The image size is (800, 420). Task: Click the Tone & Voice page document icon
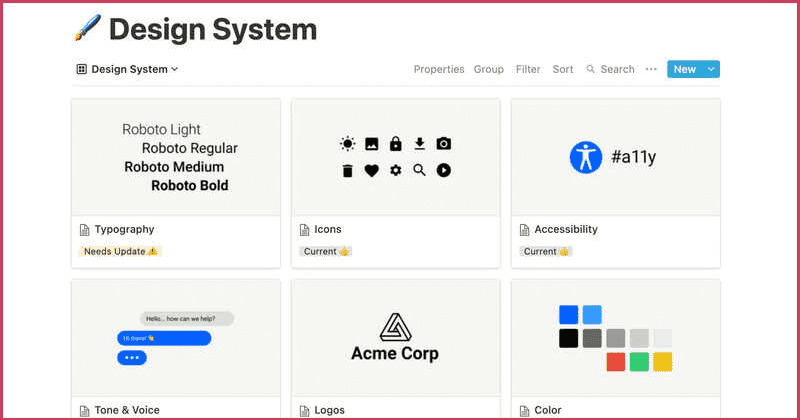[x=85, y=410]
